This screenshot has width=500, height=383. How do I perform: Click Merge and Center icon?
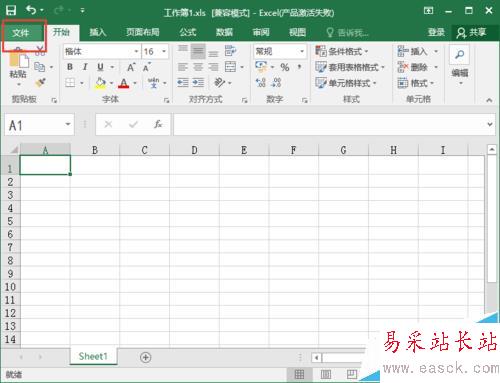pyautogui.click(x=231, y=67)
